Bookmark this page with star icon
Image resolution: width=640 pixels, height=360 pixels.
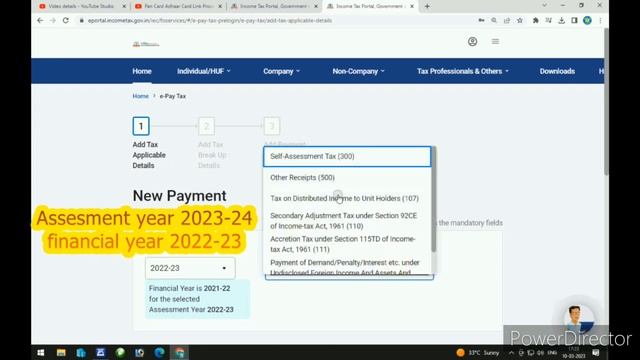point(520,20)
